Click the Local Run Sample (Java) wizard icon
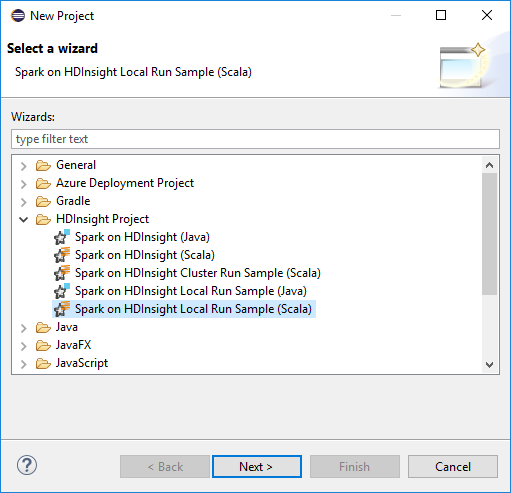Screen dimensions: 511x493 [62, 291]
